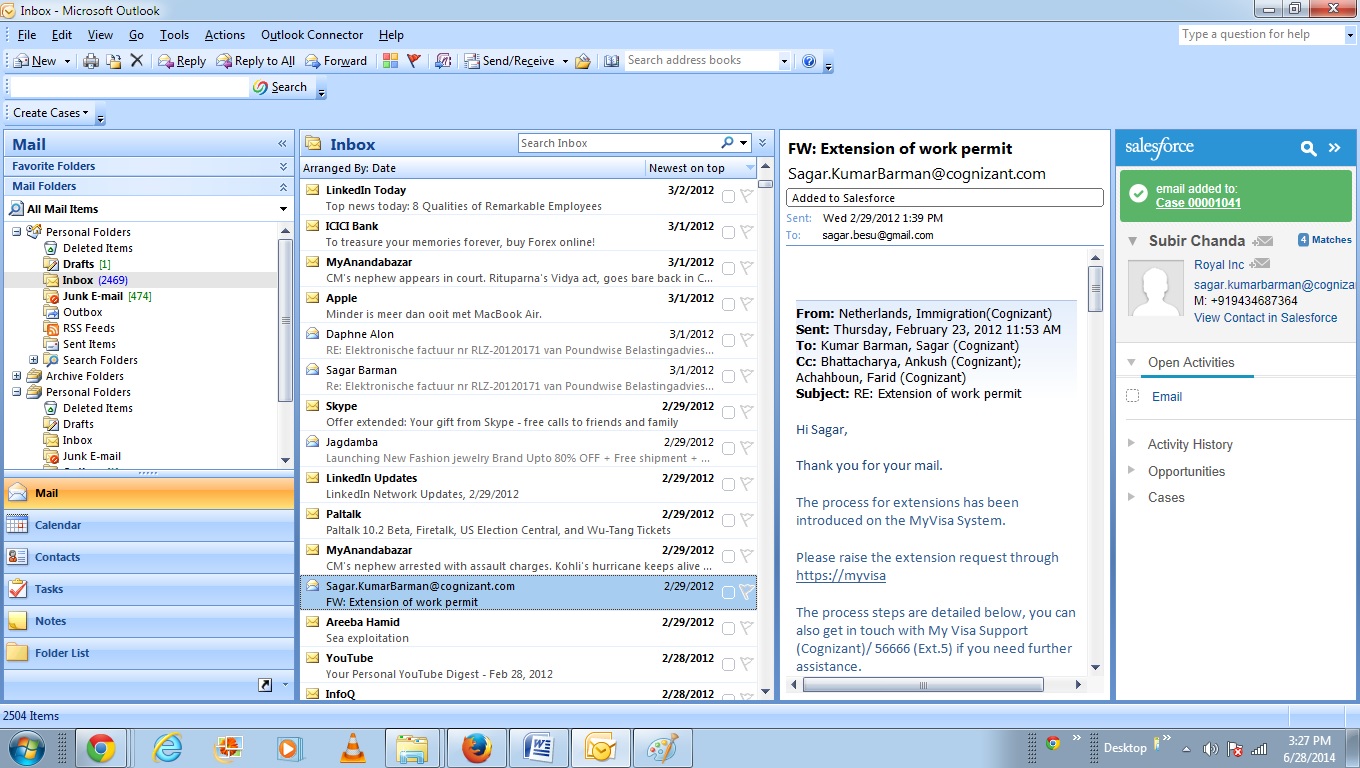Click View Contact in Salesforce link

click(x=1265, y=318)
